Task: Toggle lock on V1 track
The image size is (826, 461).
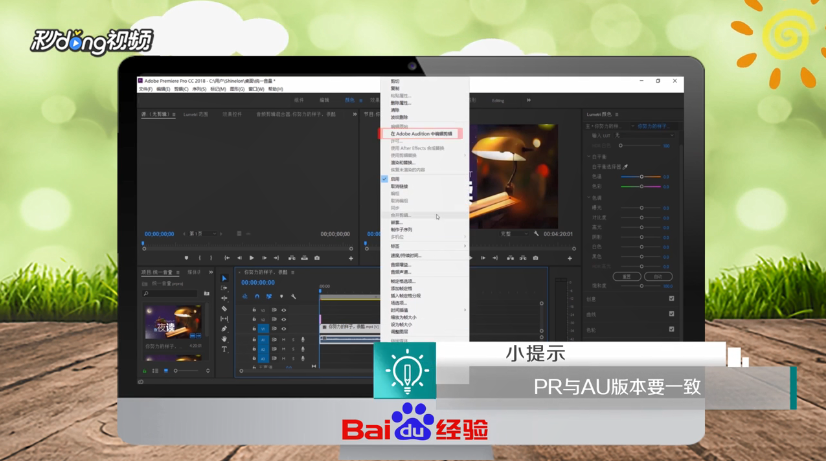Action: (254, 329)
